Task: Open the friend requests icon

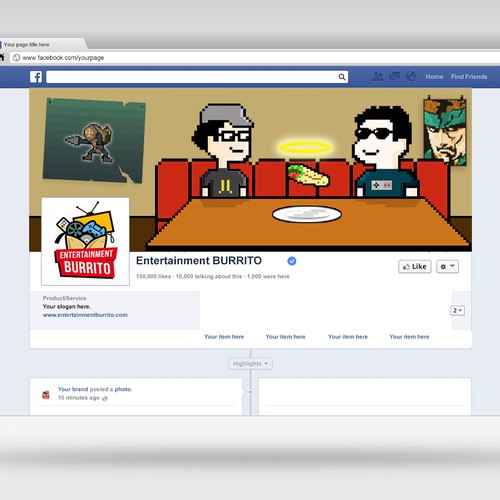Action: point(378,77)
